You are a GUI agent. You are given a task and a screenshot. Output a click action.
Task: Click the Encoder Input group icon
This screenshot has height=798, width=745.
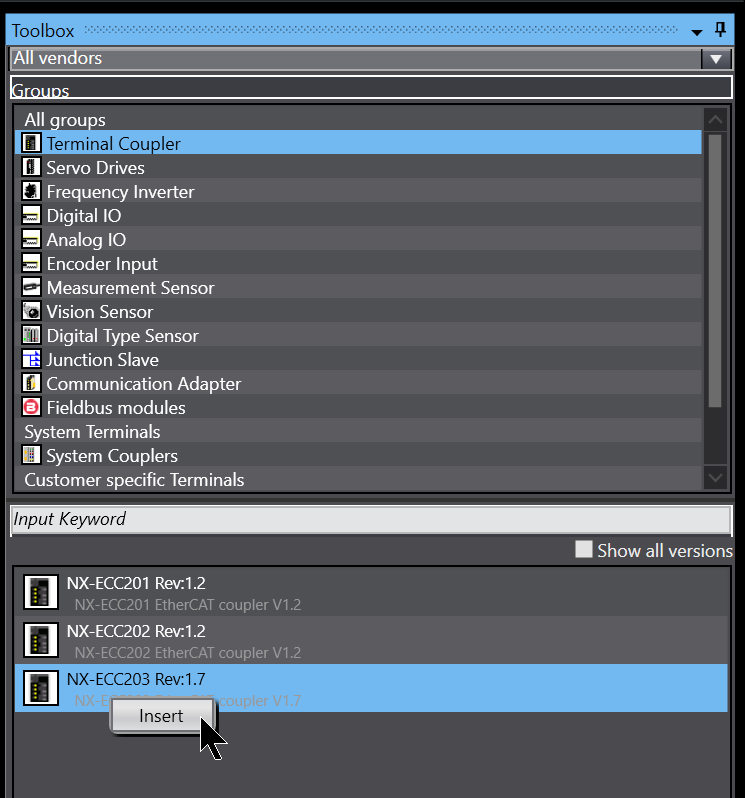point(31,263)
